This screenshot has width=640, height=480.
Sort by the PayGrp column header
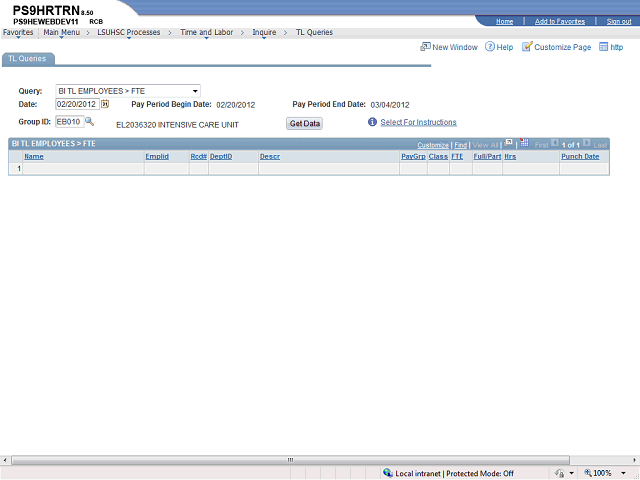[x=413, y=156]
